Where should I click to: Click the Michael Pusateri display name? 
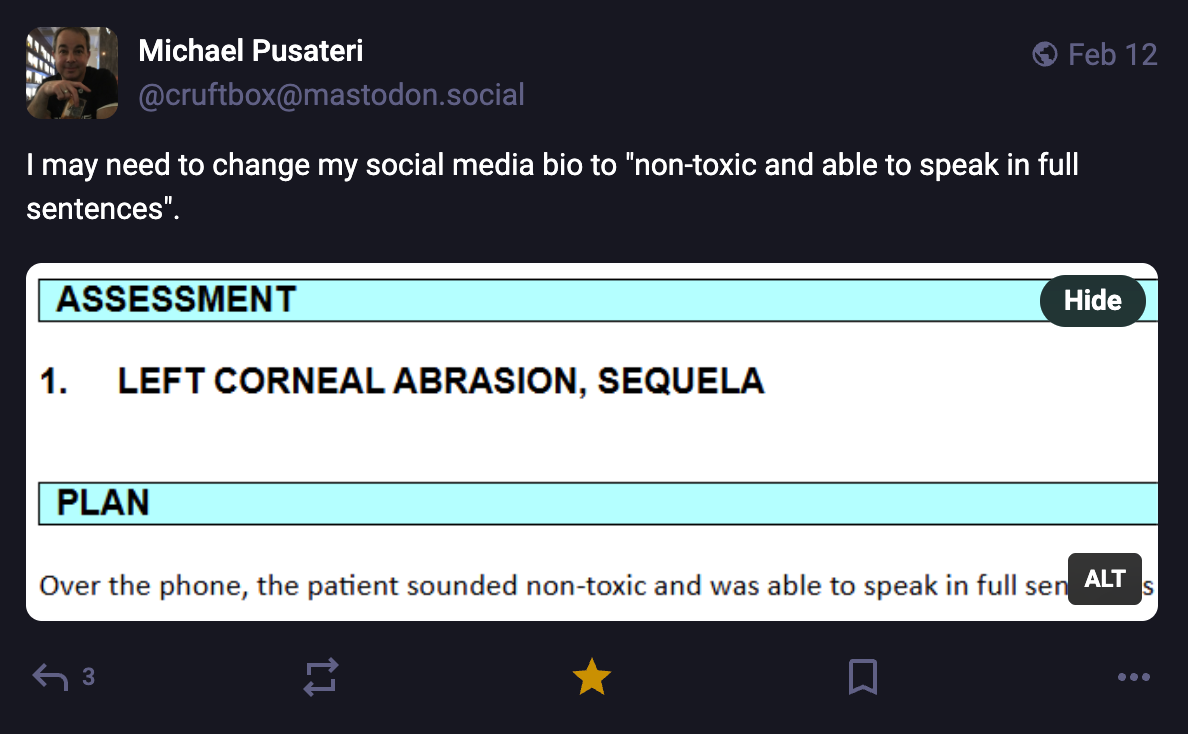pyautogui.click(x=251, y=51)
